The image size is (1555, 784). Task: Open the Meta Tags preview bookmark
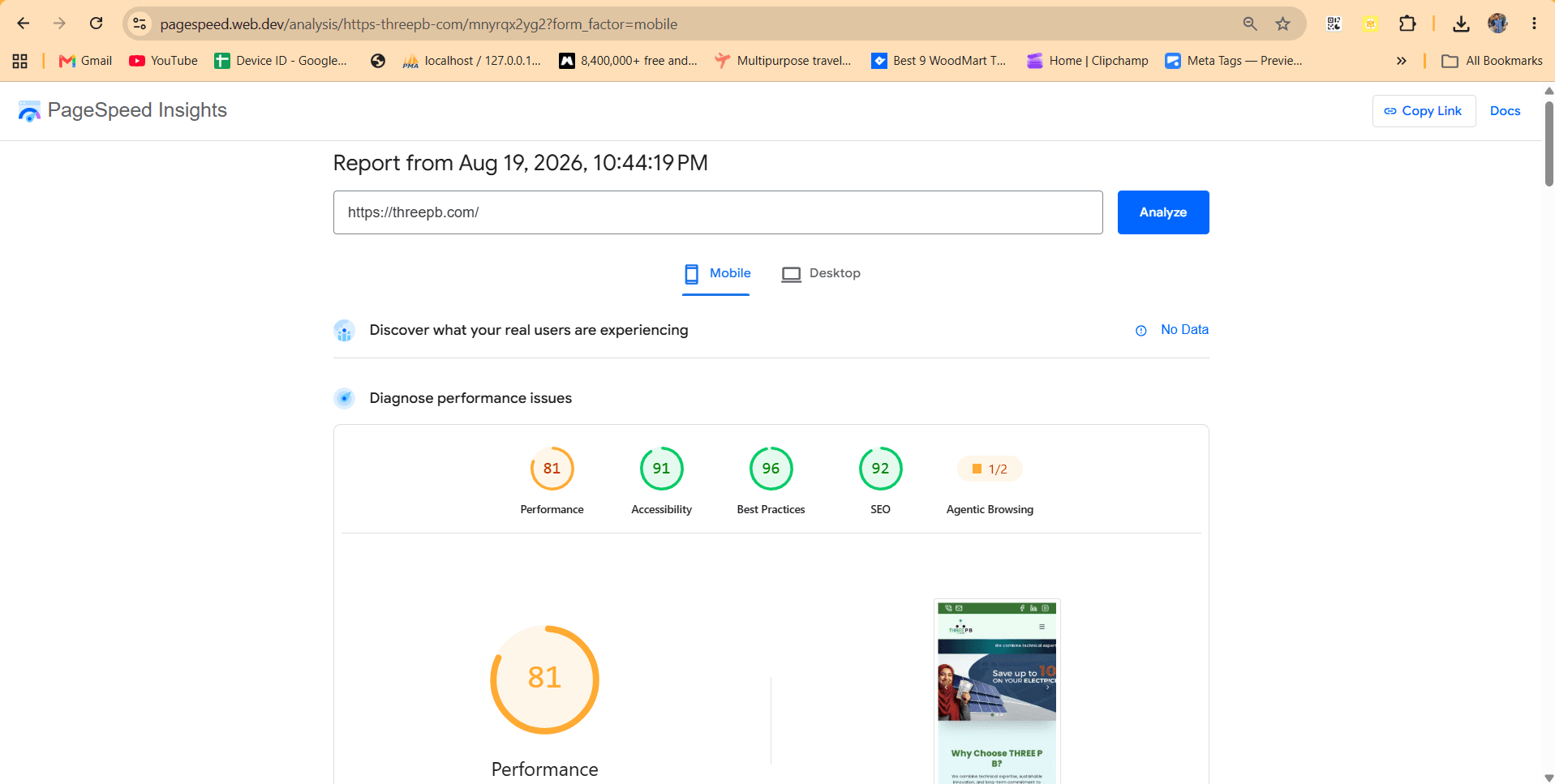click(1234, 61)
